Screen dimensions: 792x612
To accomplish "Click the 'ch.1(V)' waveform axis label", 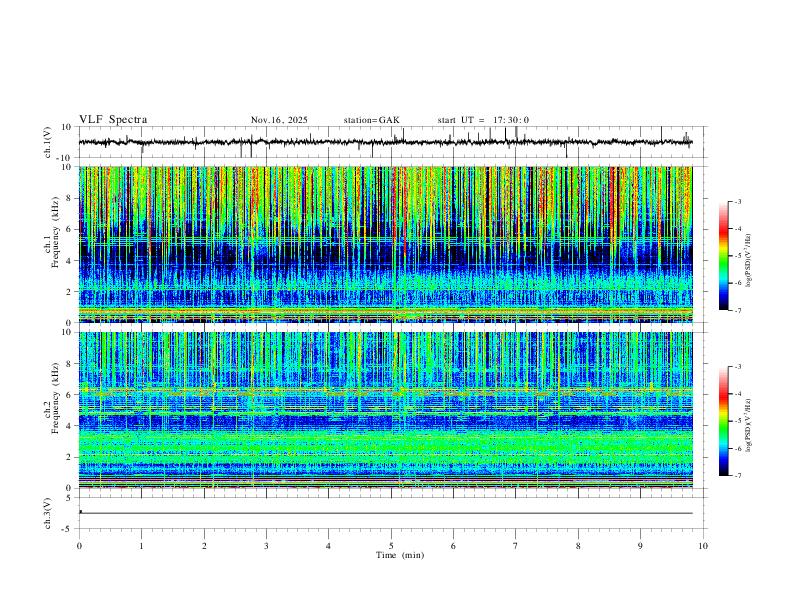I will pos(48,142).
